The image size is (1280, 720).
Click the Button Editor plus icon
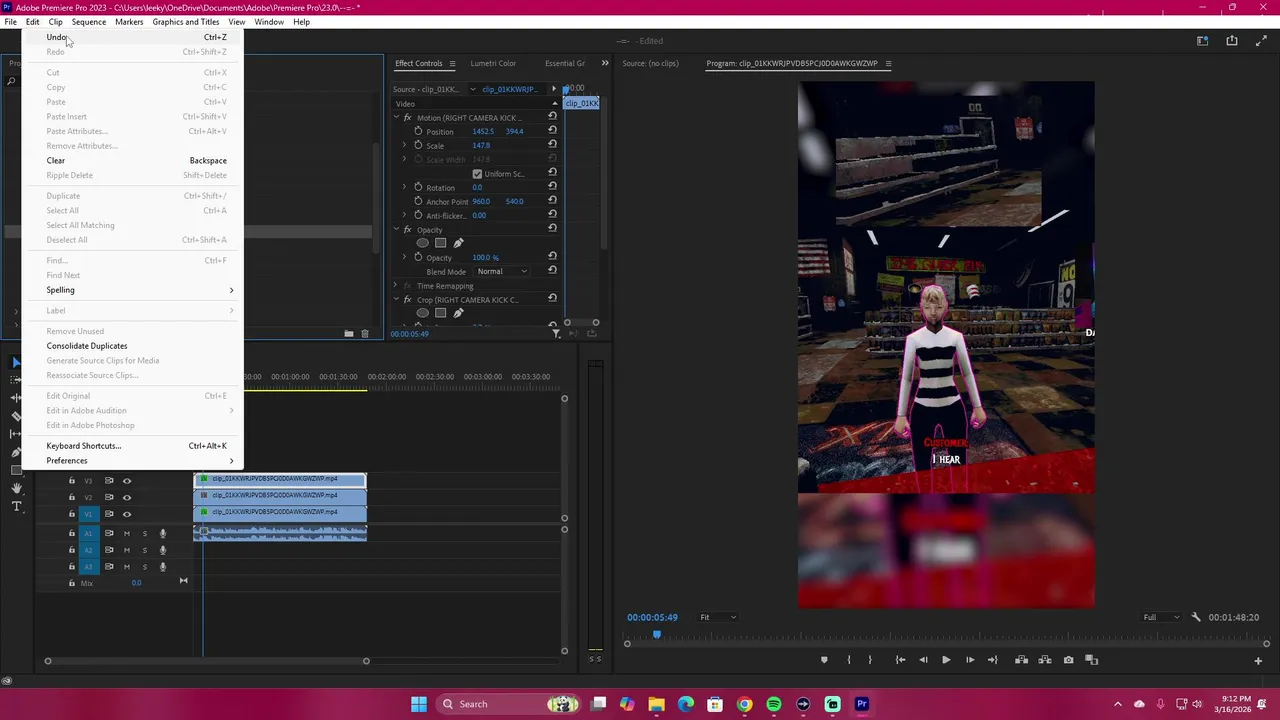[x=1258, y=660]
